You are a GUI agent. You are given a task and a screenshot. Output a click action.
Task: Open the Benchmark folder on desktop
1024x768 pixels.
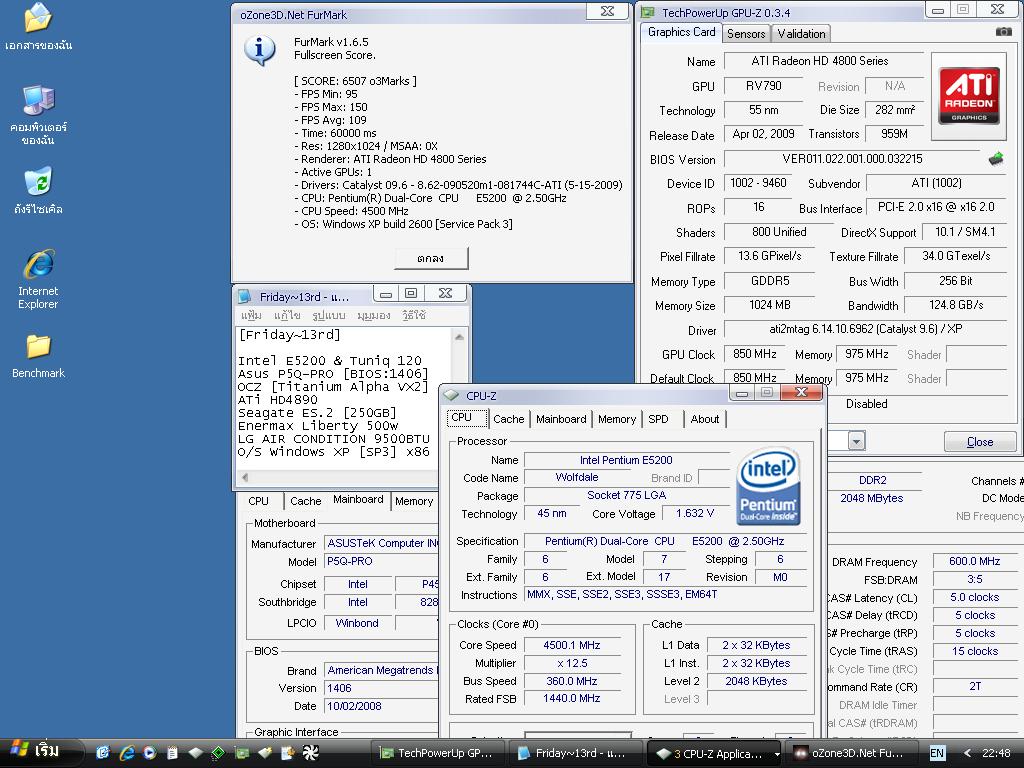click(38, 347)
